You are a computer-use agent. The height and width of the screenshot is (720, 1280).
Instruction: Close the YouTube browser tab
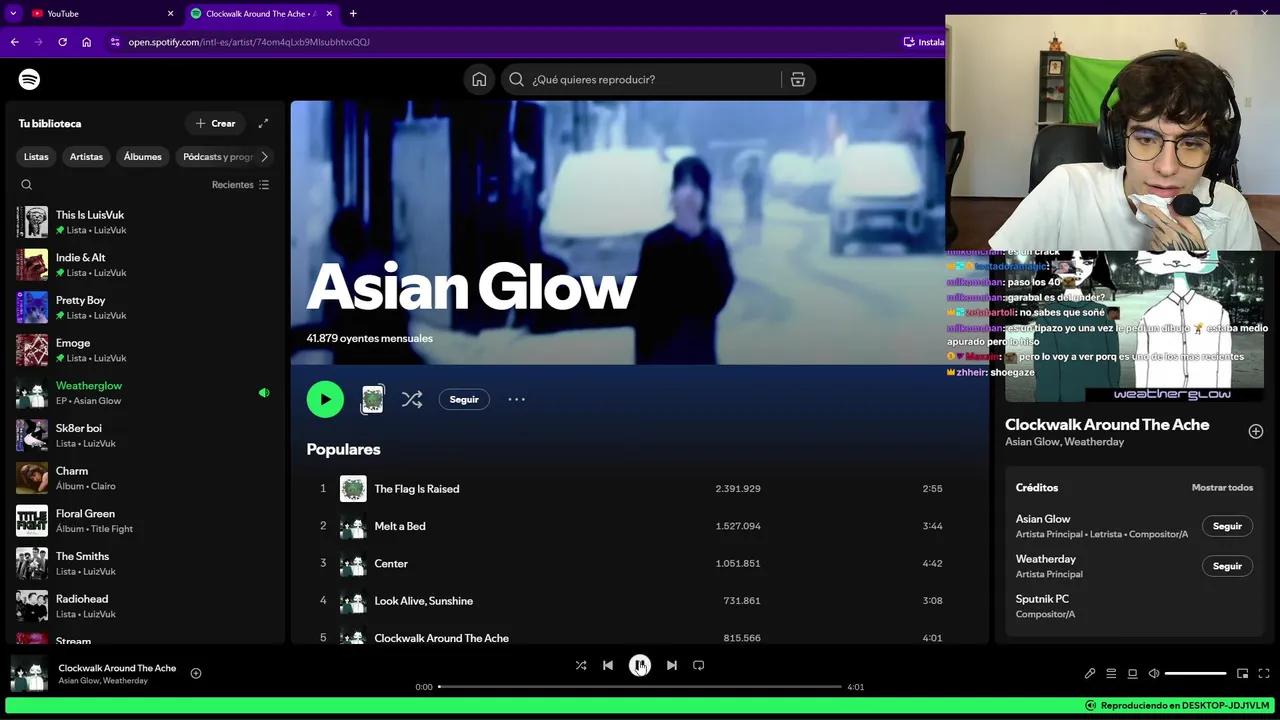click(170, 13)
